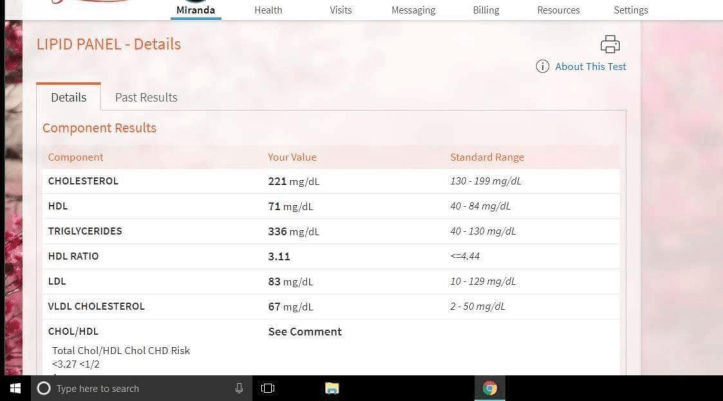
Task: Open the Messaging menu
Action: [413, 10]
